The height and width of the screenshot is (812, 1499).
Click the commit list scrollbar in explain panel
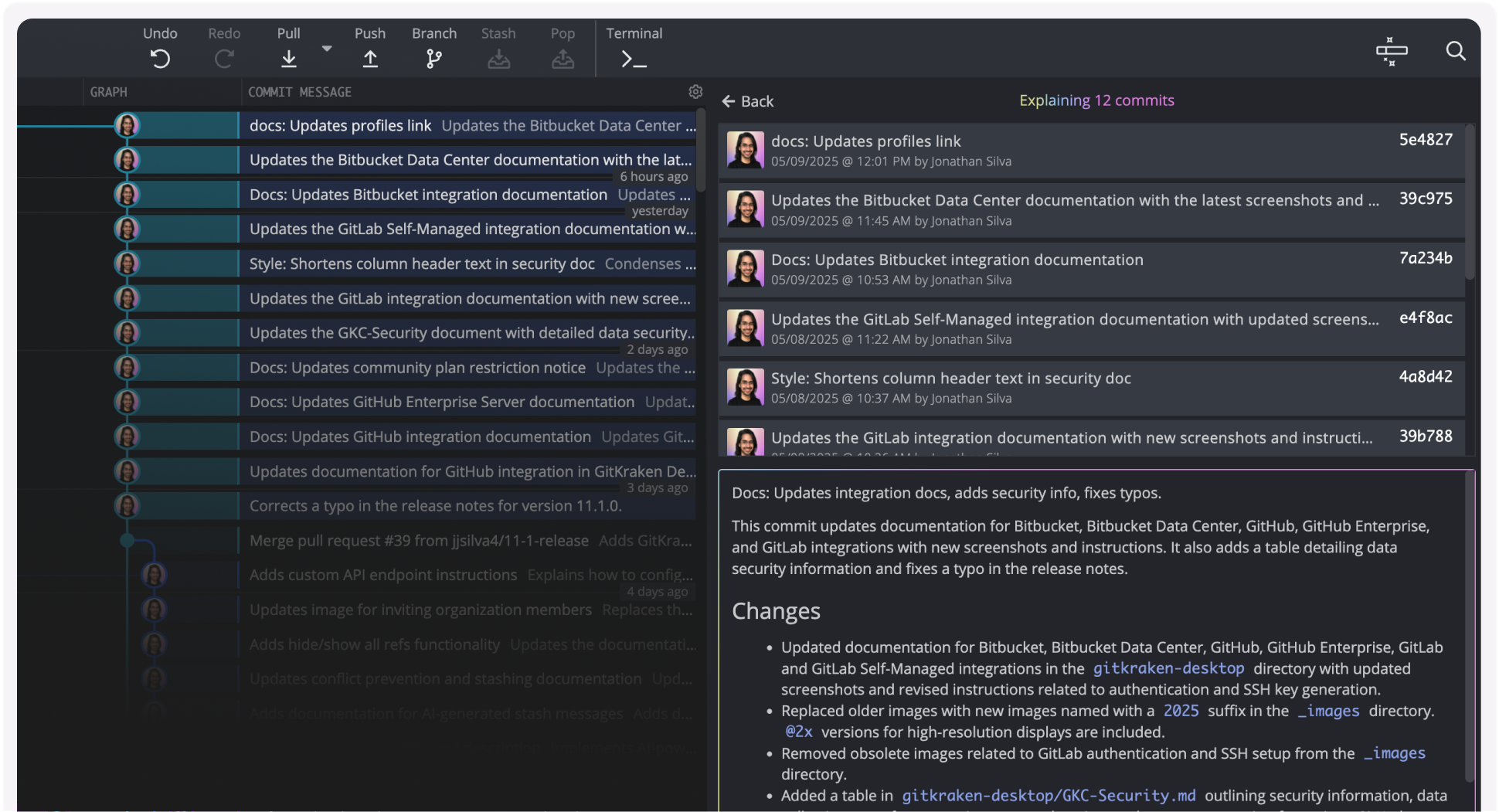pyautogui.click(x=1470, y=202)
